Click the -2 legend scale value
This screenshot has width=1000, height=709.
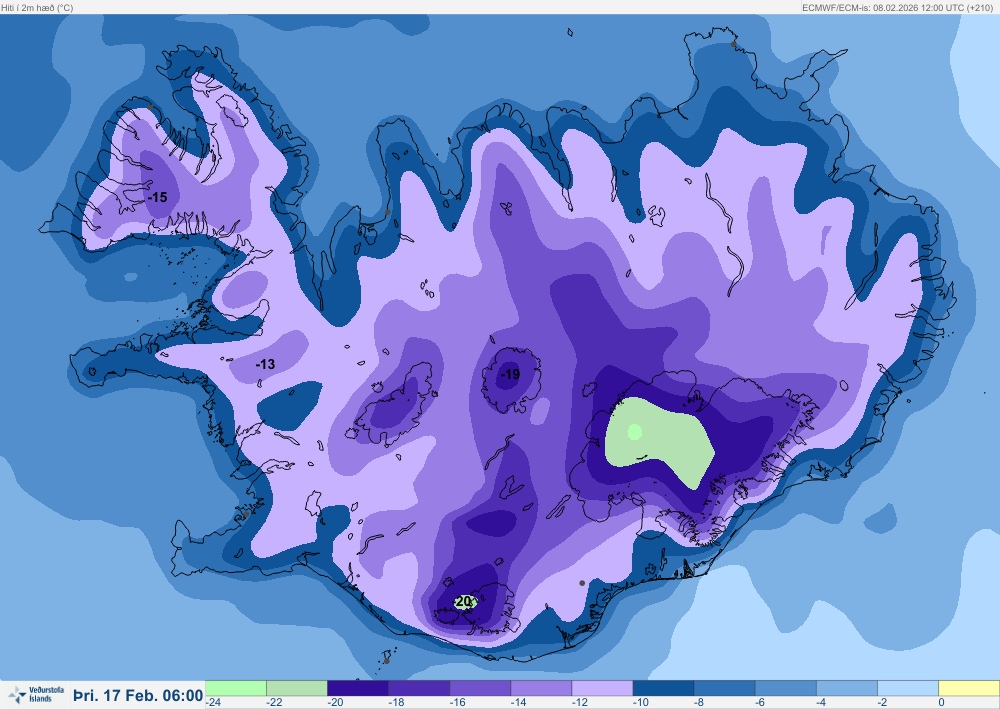tap(883, 703)
